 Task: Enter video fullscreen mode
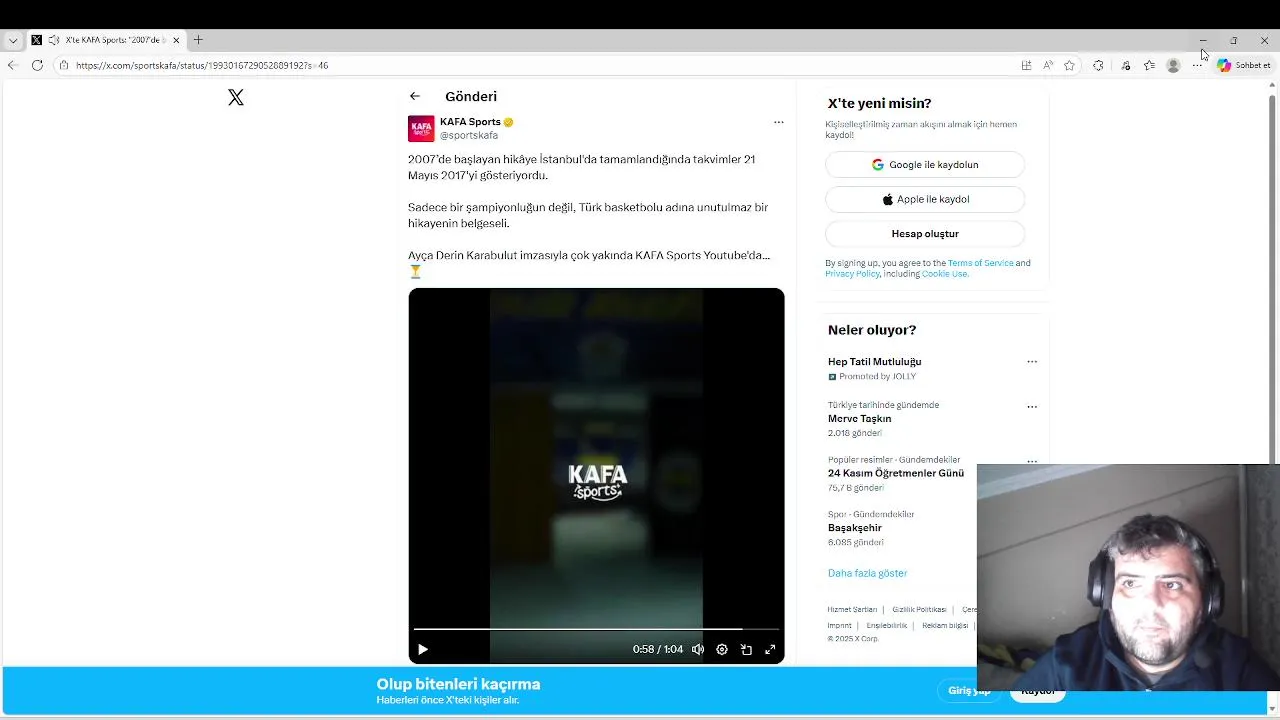pyautogui.click(x=770, y=649)
